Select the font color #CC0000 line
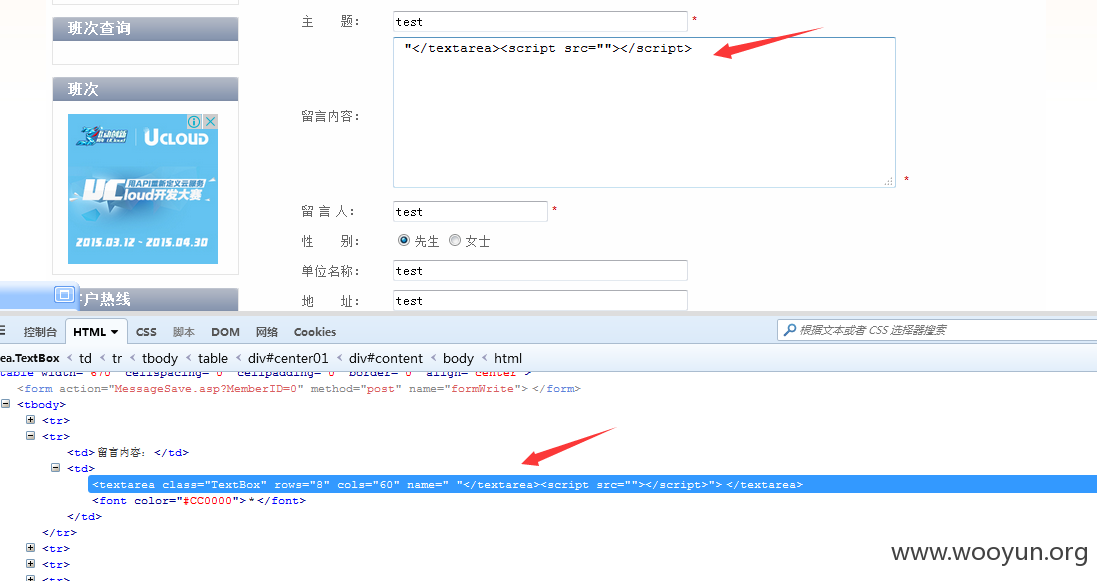Image resolution: width=1097 pixels, height=581 pixels. tap(199, 500)
